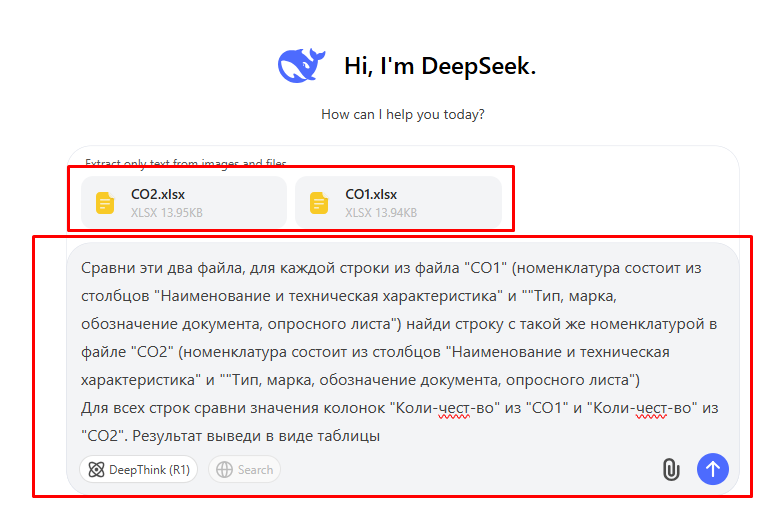Viewport: 782px width, 512px height.
Task: Open the CO1.xlsx attachment card
Action: [x=398, y=202]
